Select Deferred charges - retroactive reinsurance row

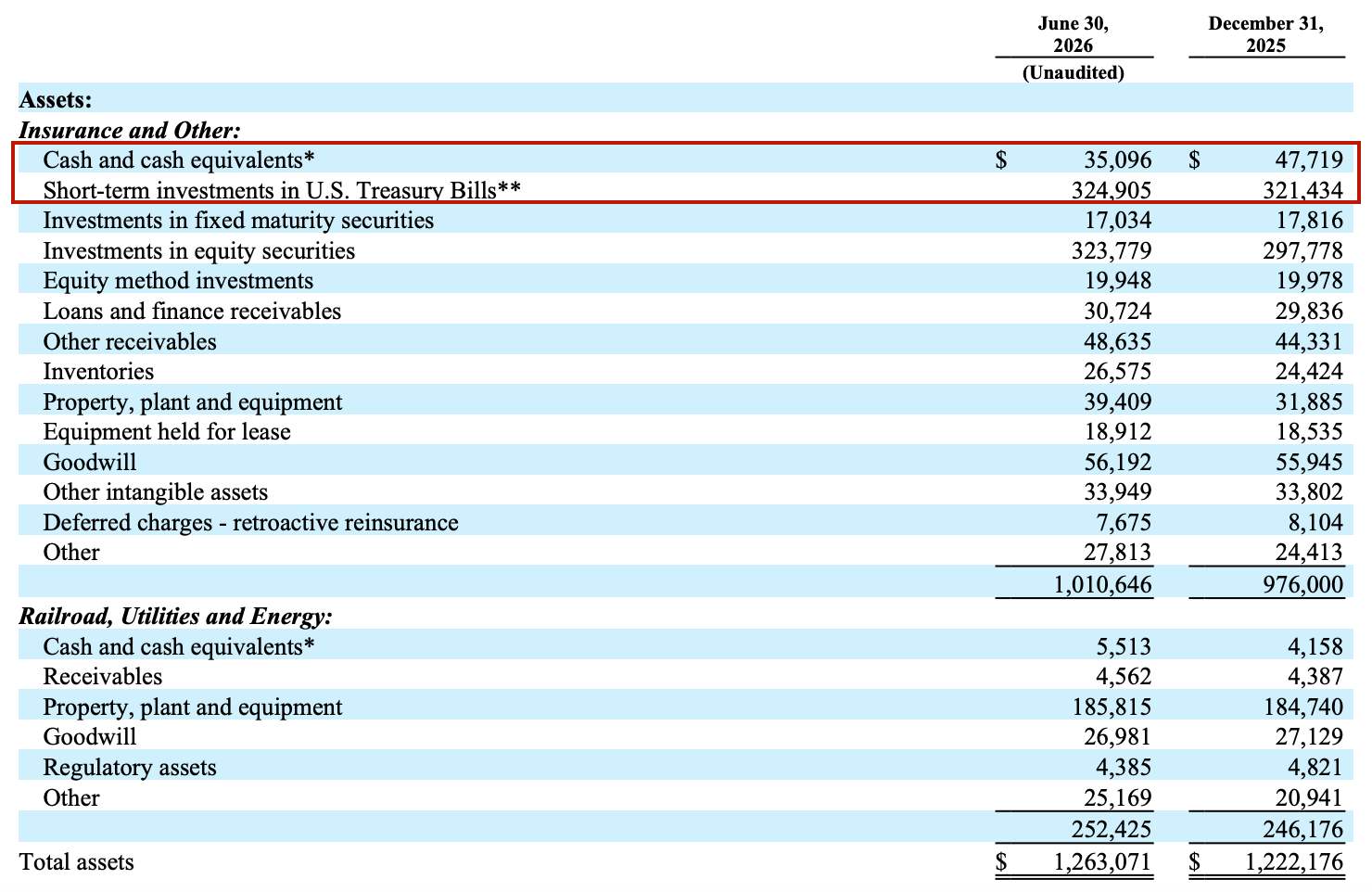(x=686, y=523)
